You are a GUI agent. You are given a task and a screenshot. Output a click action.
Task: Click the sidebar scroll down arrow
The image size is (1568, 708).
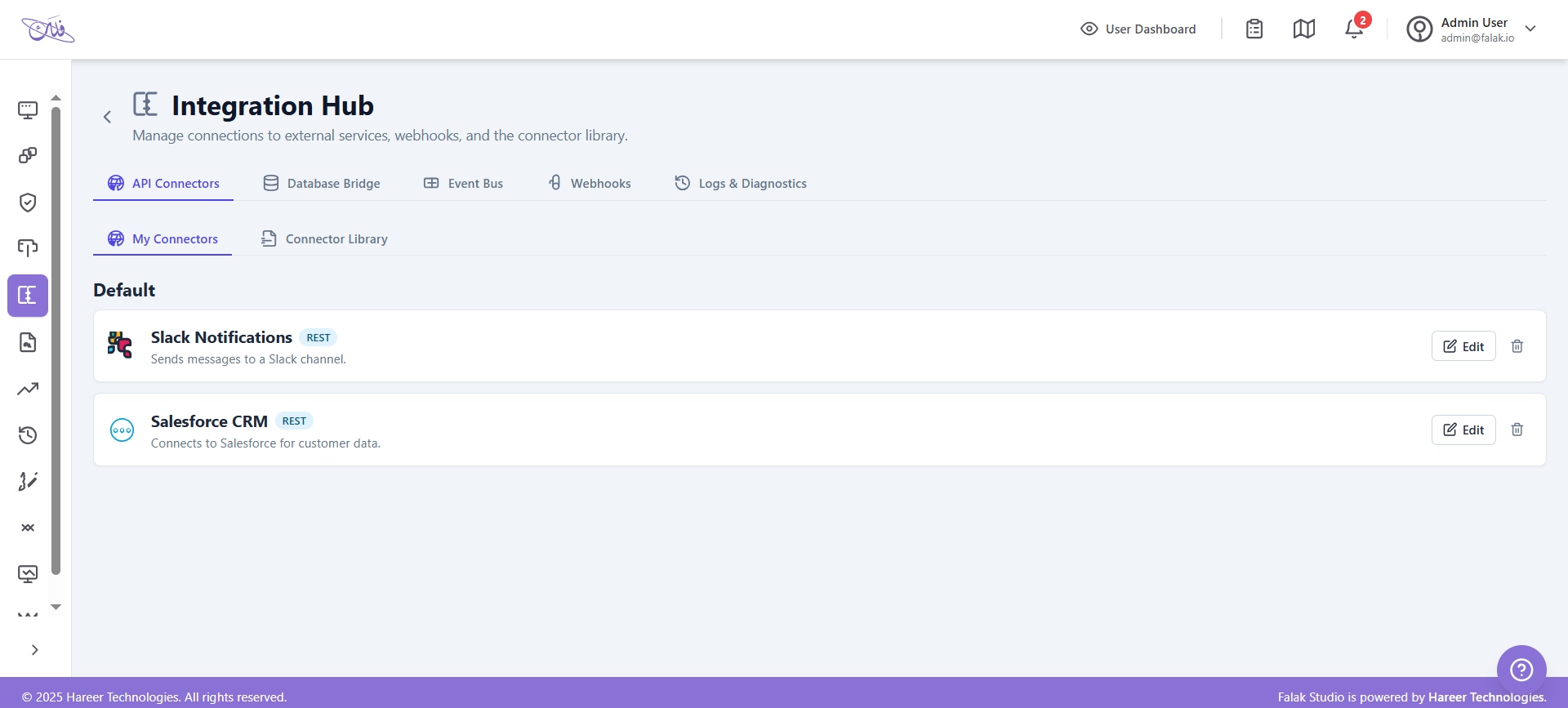click(x=56, y=607)
